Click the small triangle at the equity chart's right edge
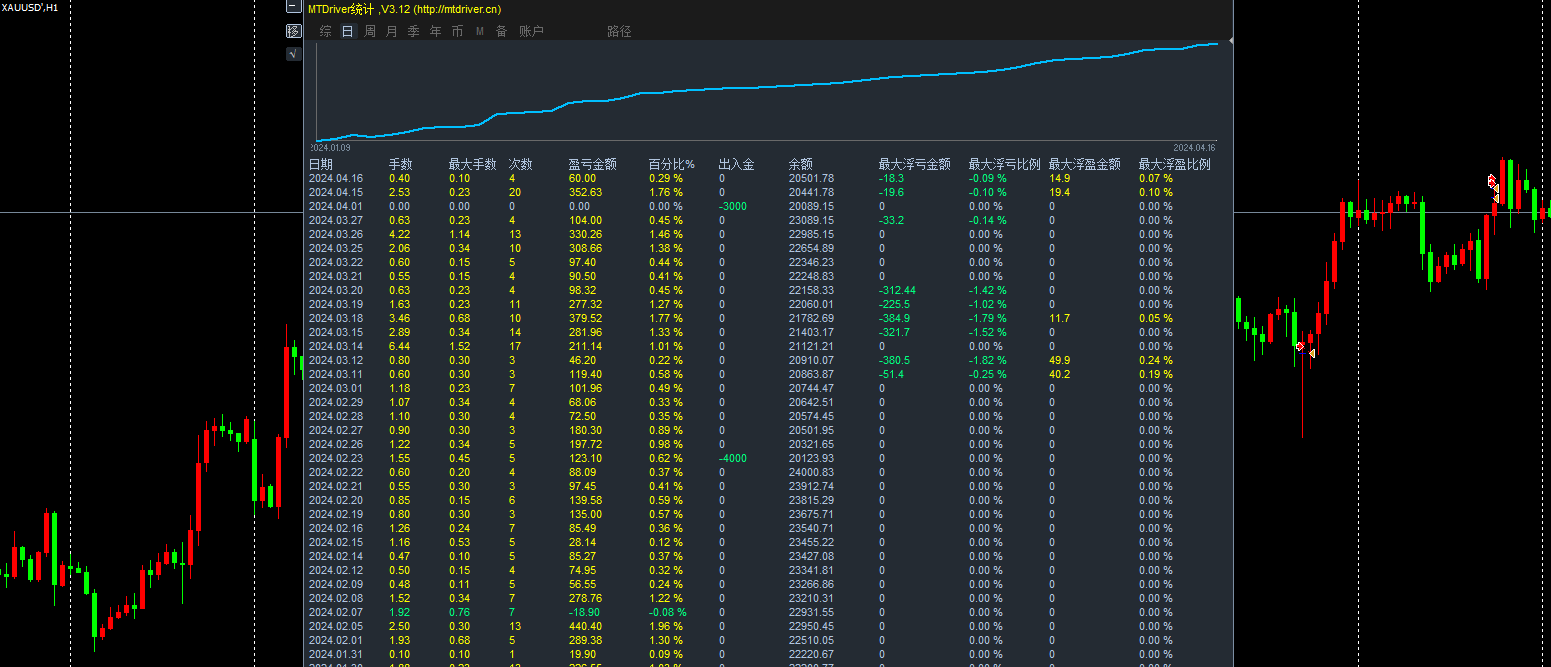The width and height of the screenshot is (1551, 667). tap(1231, 40)
